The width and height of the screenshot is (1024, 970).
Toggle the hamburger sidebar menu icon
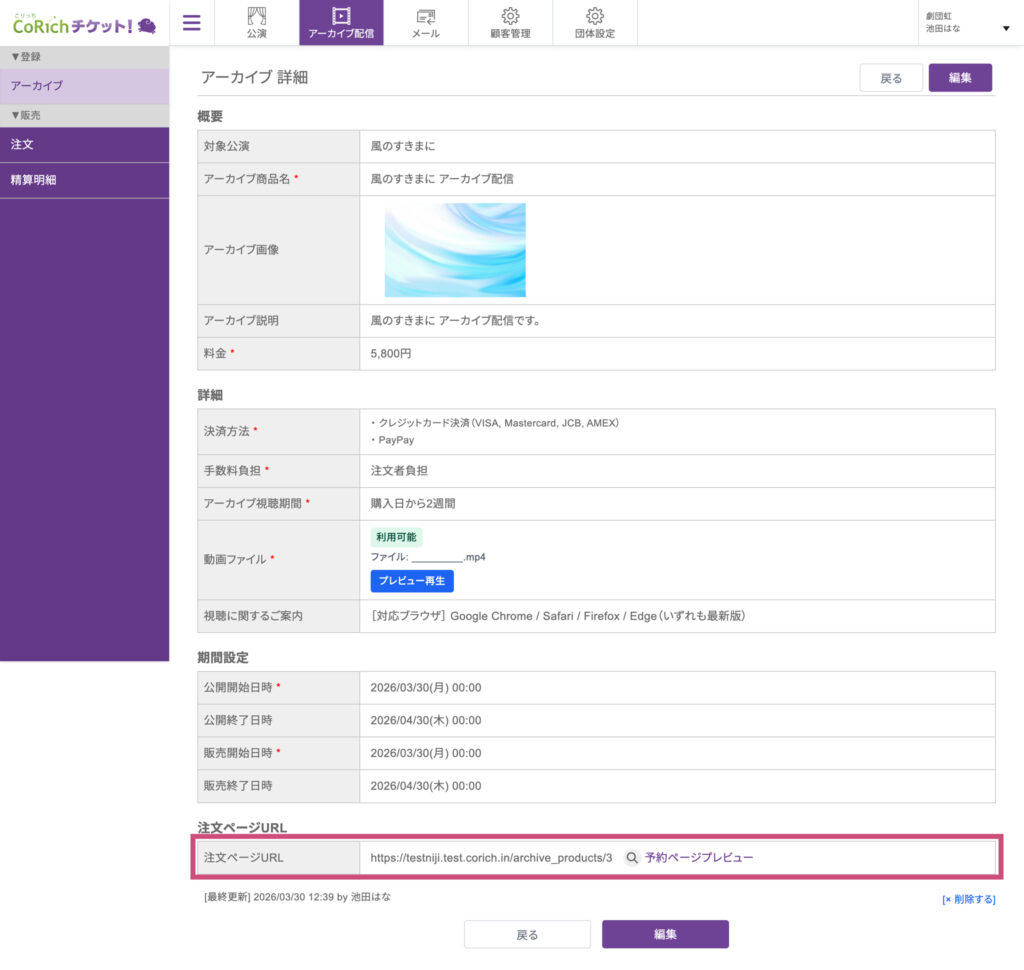tap(192, 23)
